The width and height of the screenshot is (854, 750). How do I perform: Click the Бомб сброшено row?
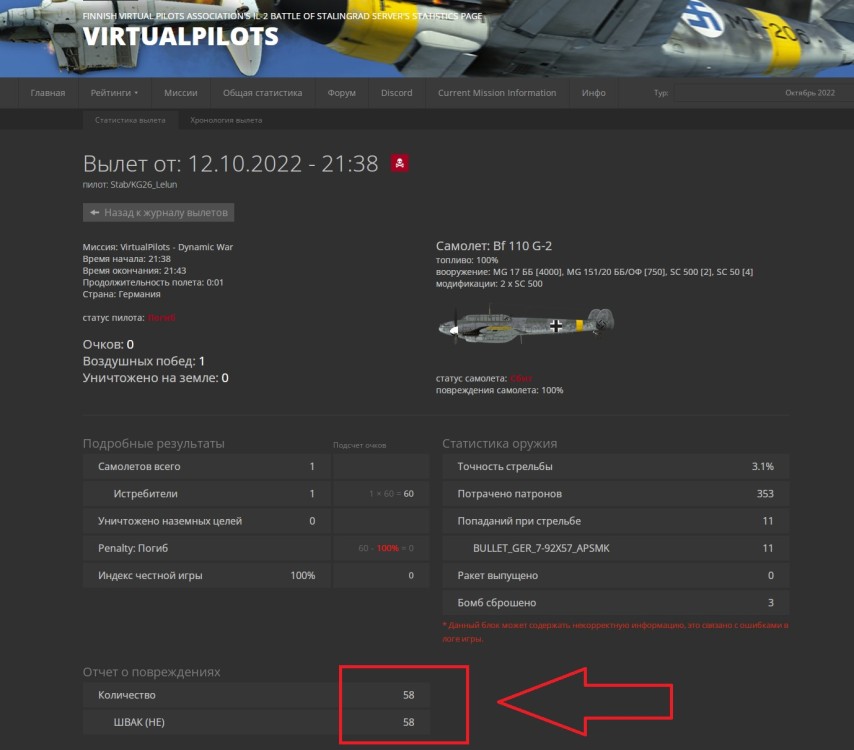click(x=615, y=602)
